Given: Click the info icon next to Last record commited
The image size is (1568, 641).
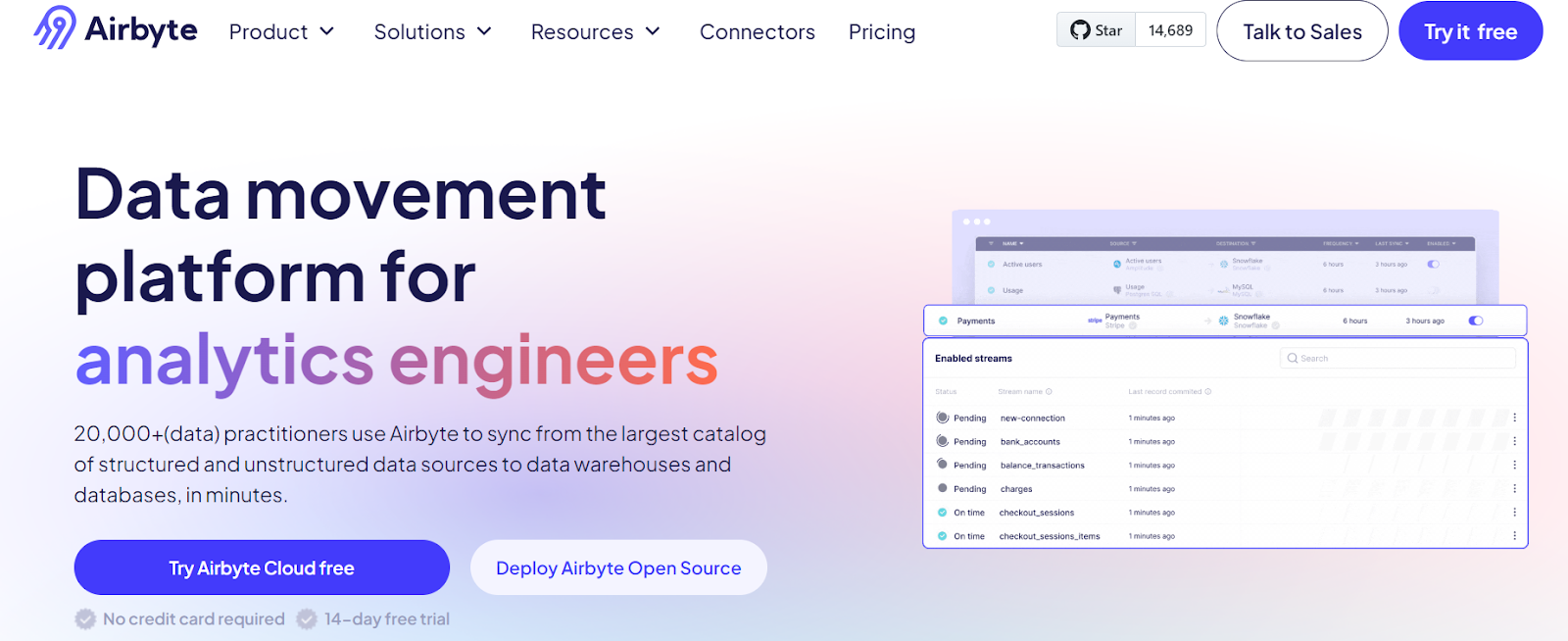Looking at the screenshot, I should point(1208,391).
